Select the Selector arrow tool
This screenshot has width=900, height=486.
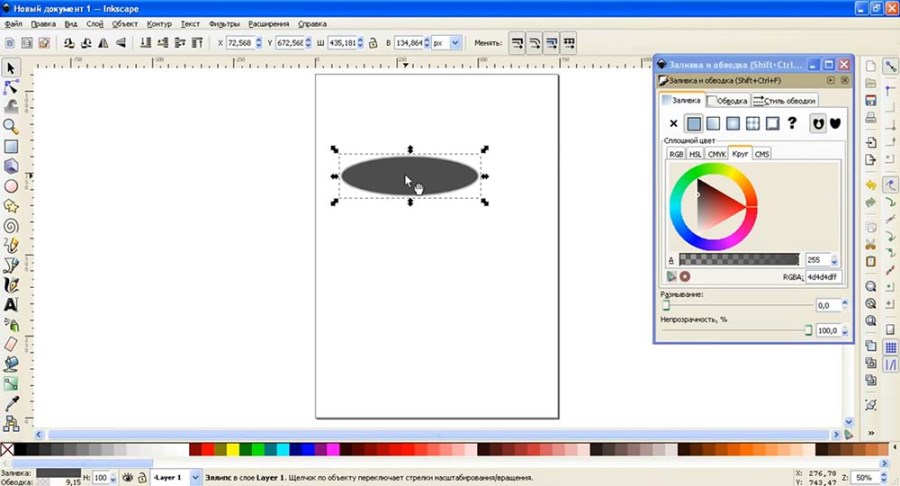coord(10,68)
